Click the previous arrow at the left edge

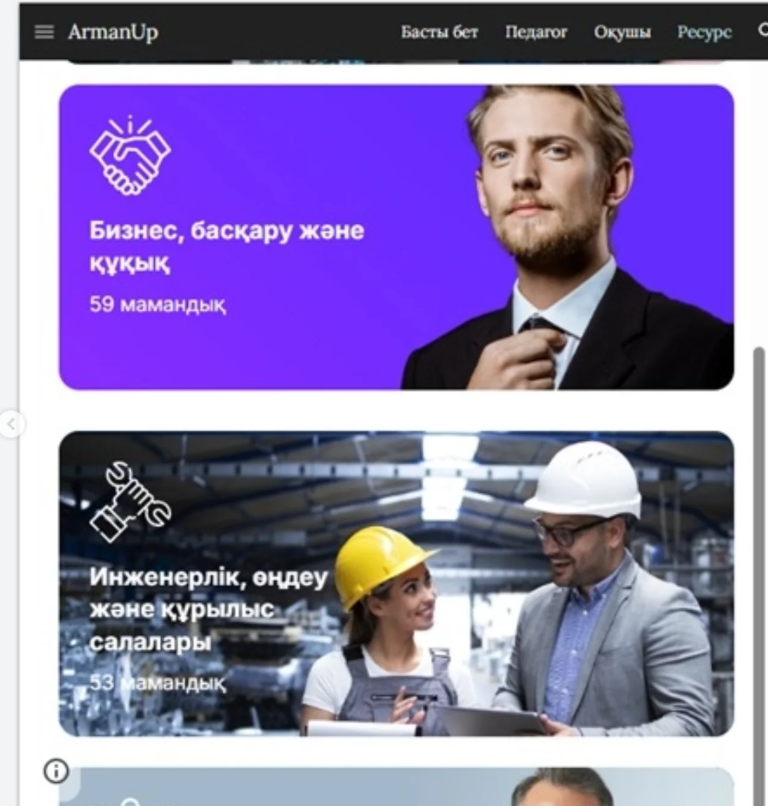coord(11,425)
